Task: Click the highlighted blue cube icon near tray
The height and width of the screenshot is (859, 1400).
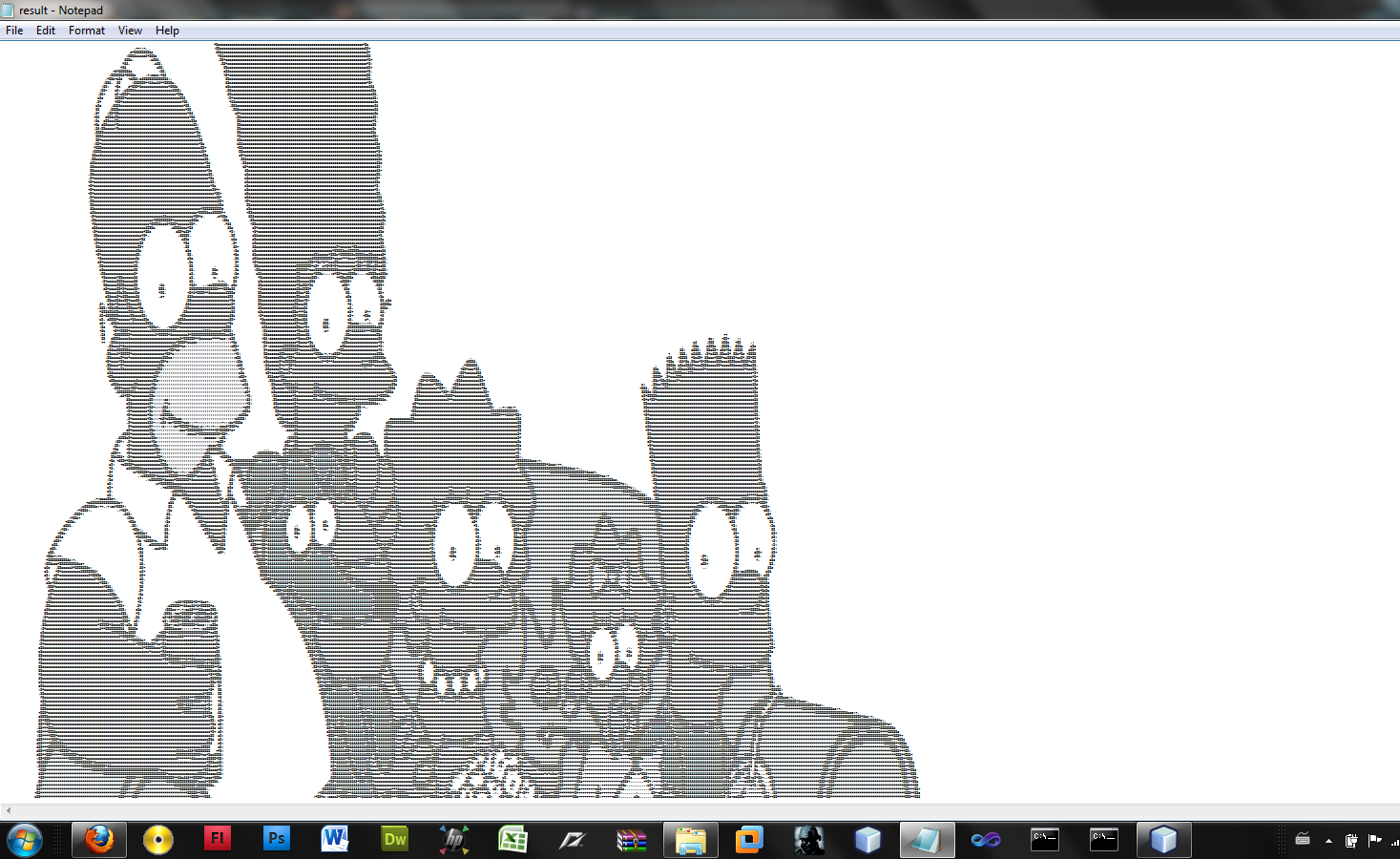Action: pos(1163,840)
